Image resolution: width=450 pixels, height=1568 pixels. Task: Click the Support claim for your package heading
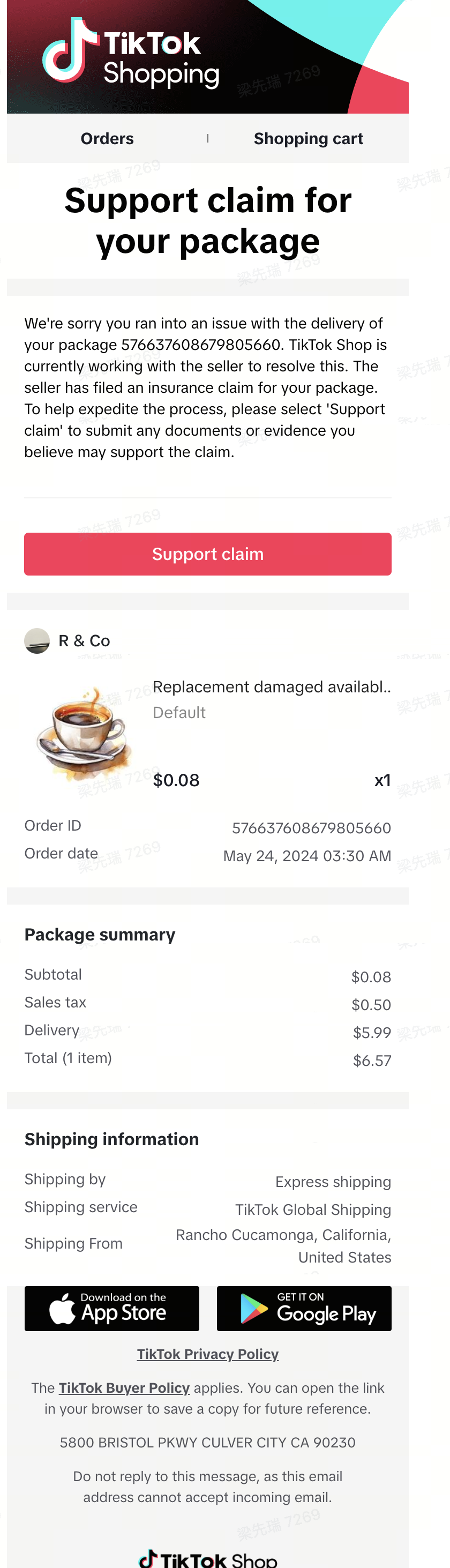point(207,220)
